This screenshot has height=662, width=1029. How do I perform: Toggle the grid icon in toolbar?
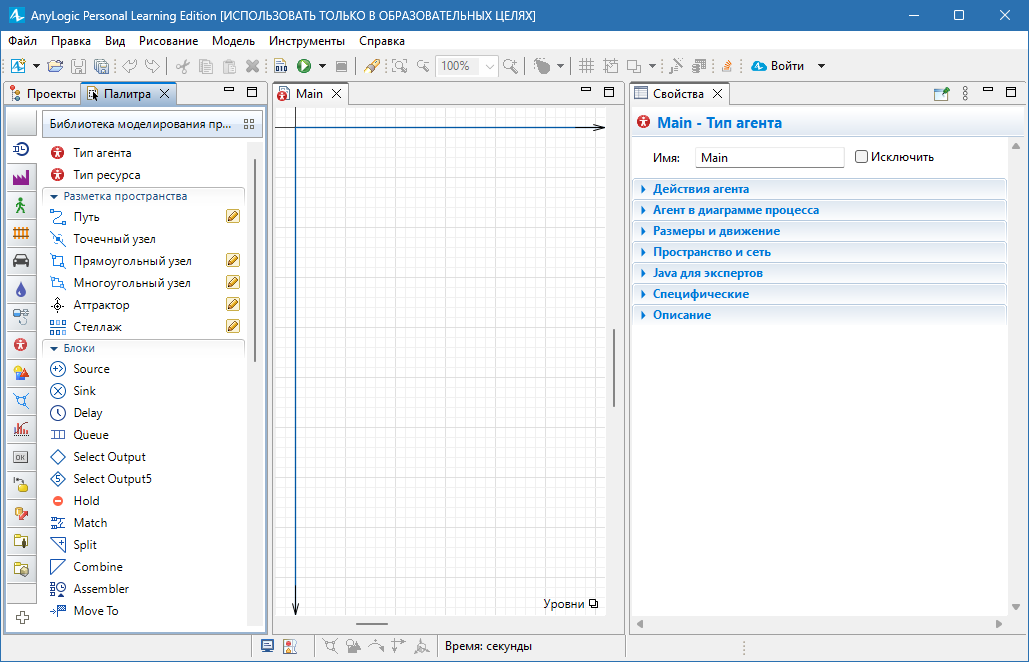pos(586,66)
